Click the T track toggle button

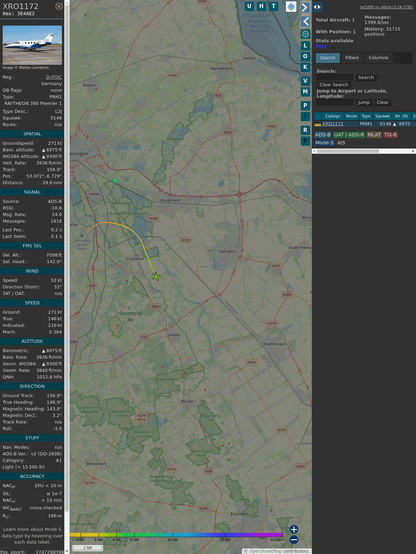click(x=273, y=6)
